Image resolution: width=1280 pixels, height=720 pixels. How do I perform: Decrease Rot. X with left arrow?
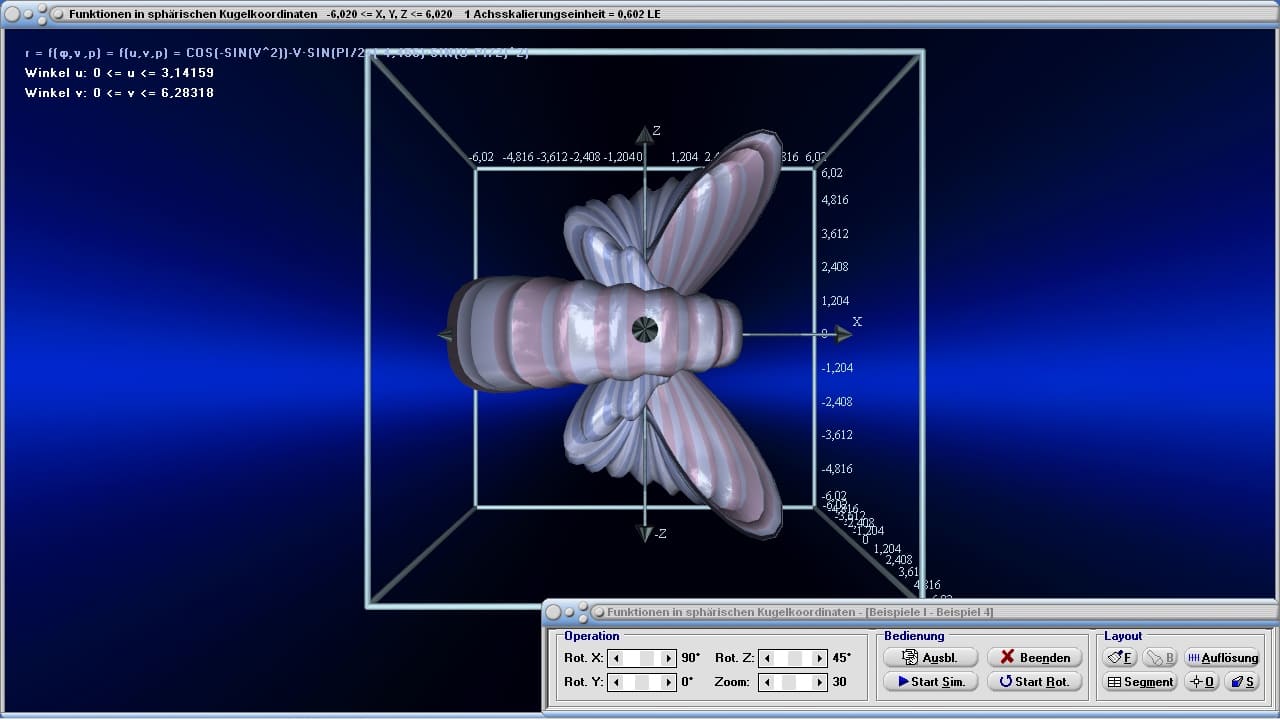point(616,658)
